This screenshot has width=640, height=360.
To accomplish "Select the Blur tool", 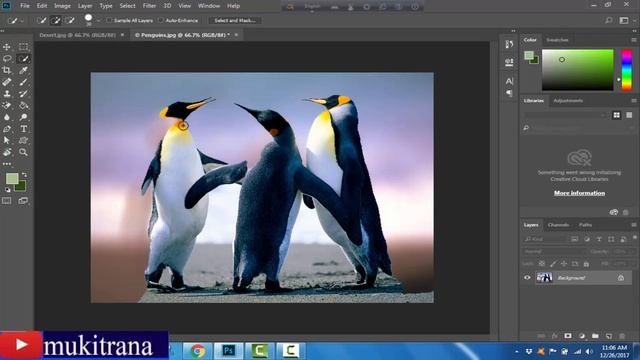I will 7,117.
